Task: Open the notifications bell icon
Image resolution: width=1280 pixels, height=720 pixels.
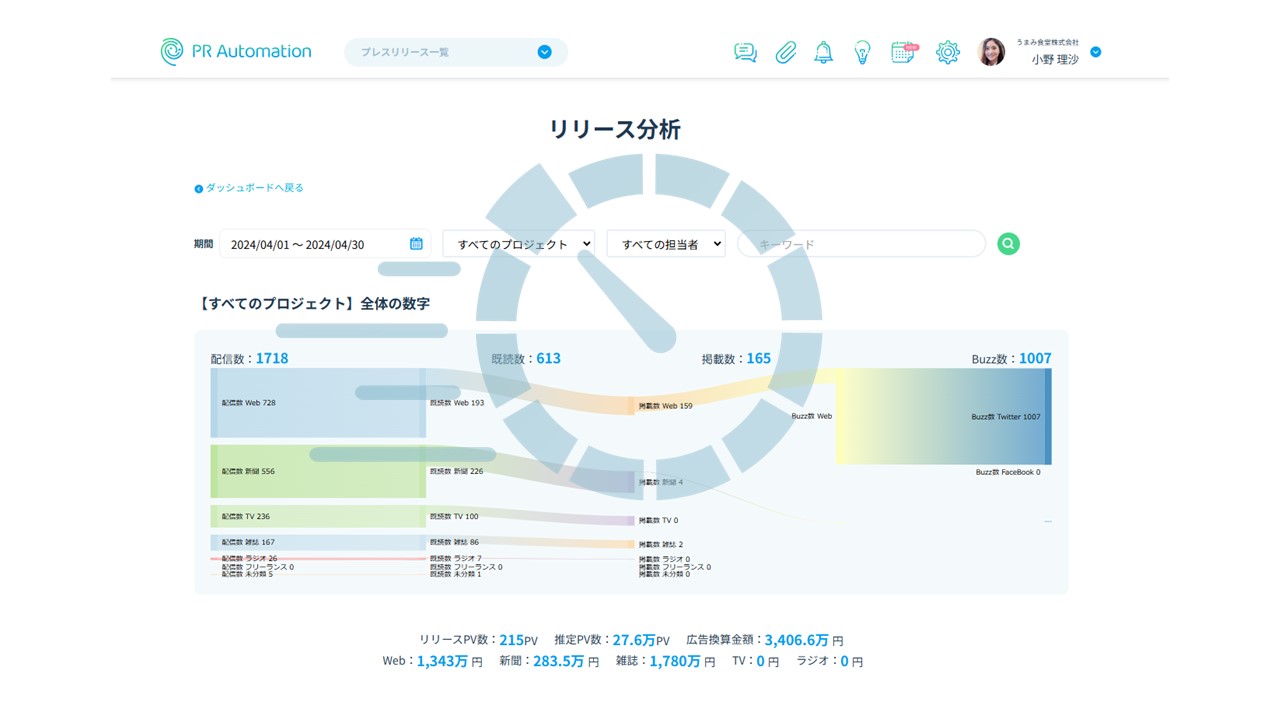Action: tap(823, 53)
